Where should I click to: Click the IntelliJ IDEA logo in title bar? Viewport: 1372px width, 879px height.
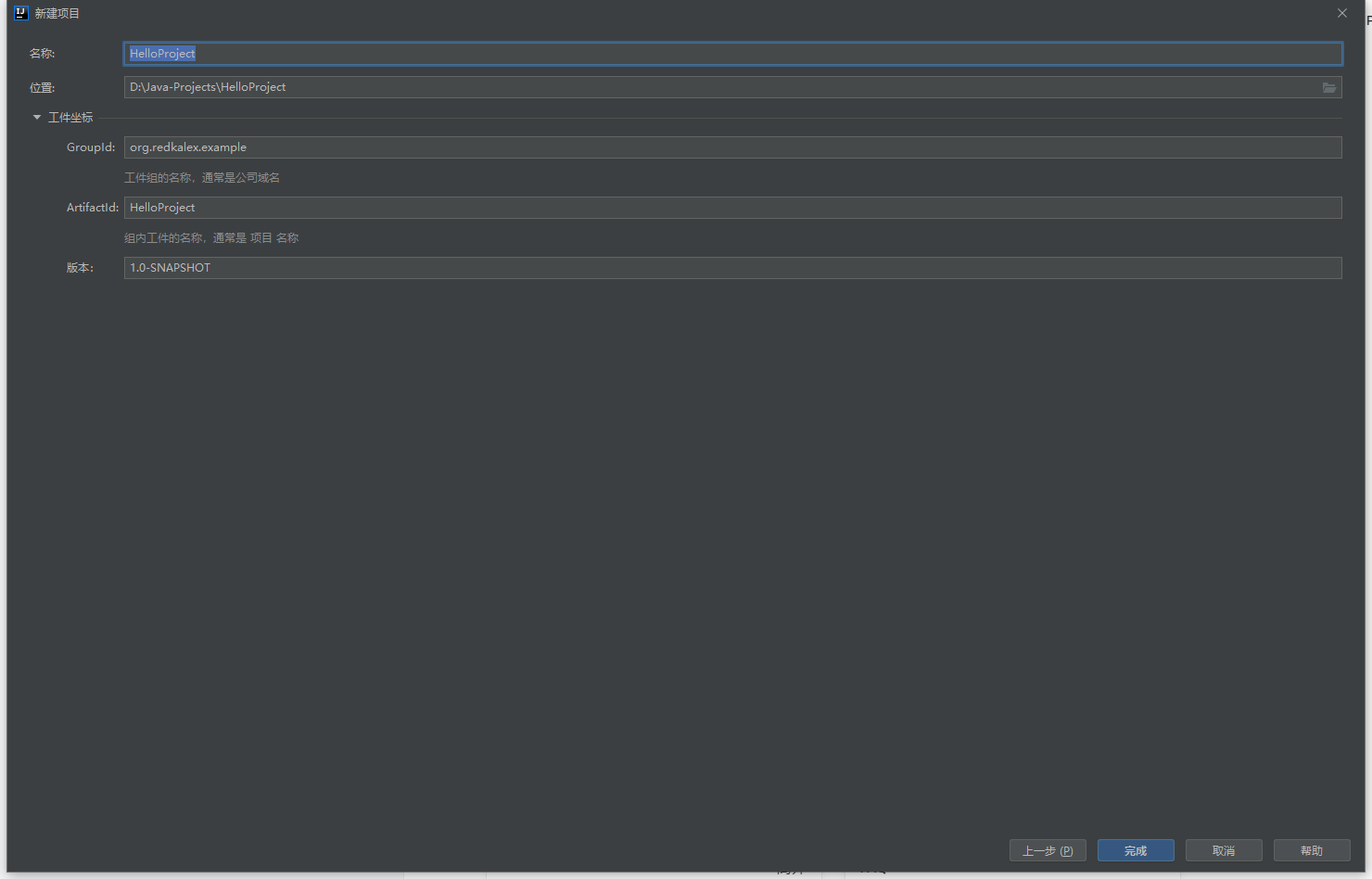(x=21, y=13)
